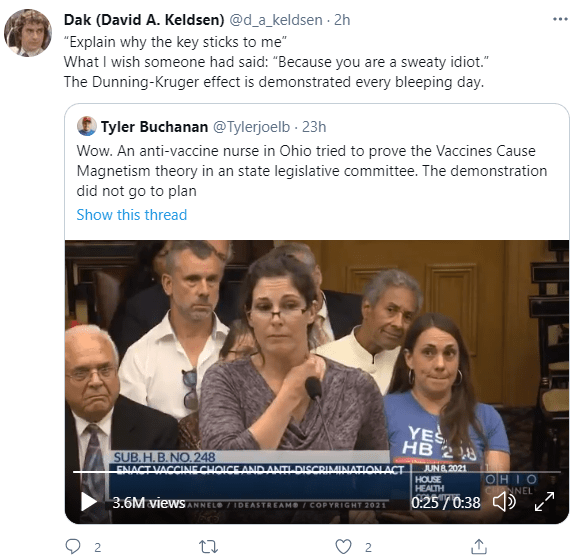Open the @d_a_keldsen handle
This screenshot has width=581, height=560.
[276, 20]
